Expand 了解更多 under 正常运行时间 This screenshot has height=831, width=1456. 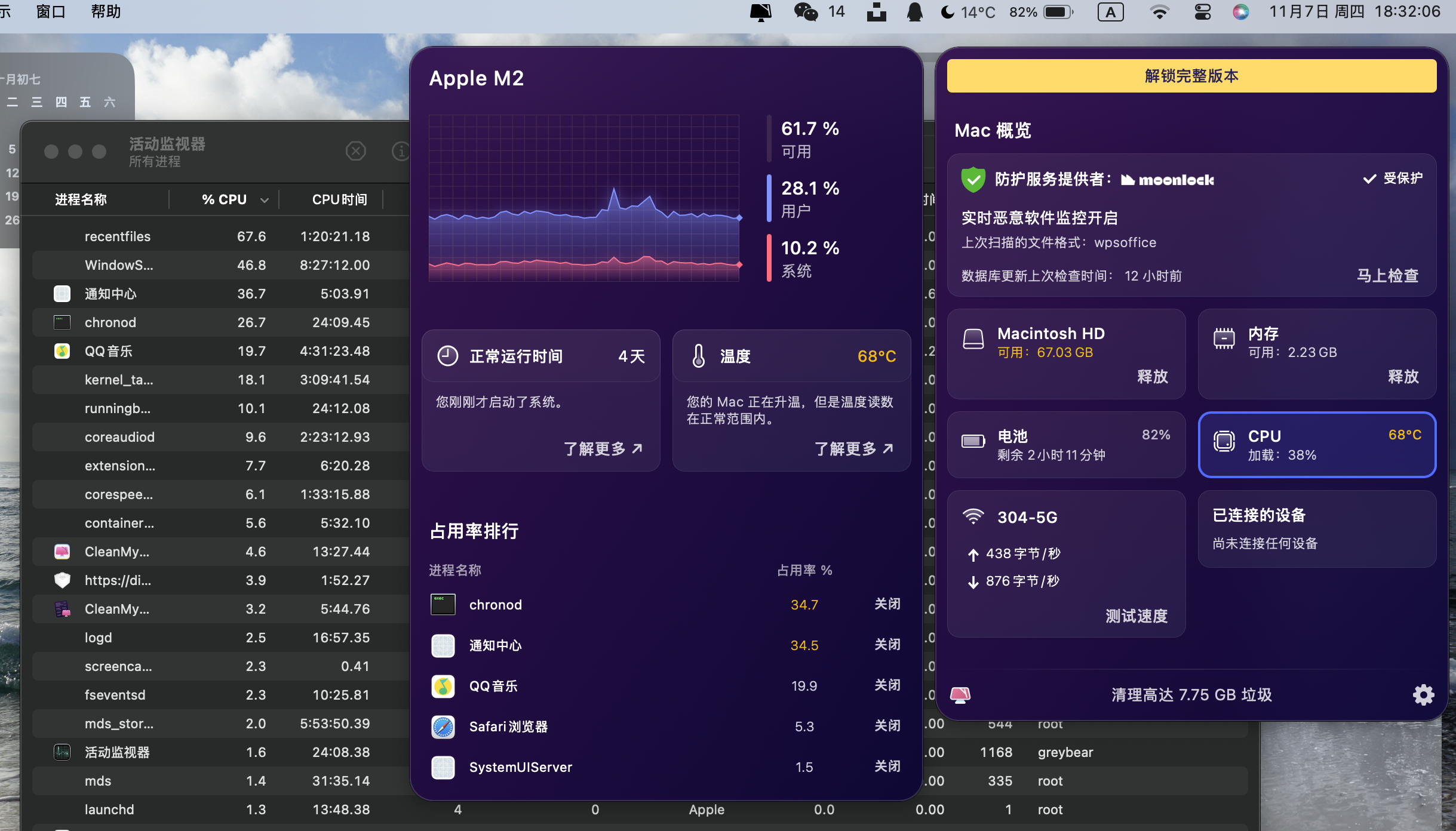point(603,448)
